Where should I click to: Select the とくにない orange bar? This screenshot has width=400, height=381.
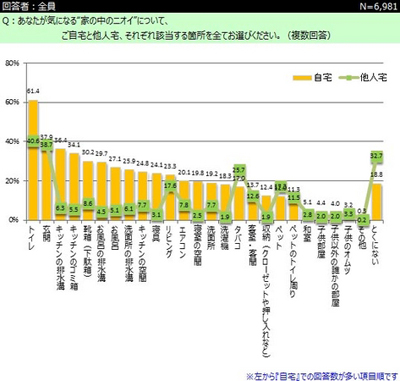click(377, 202)
